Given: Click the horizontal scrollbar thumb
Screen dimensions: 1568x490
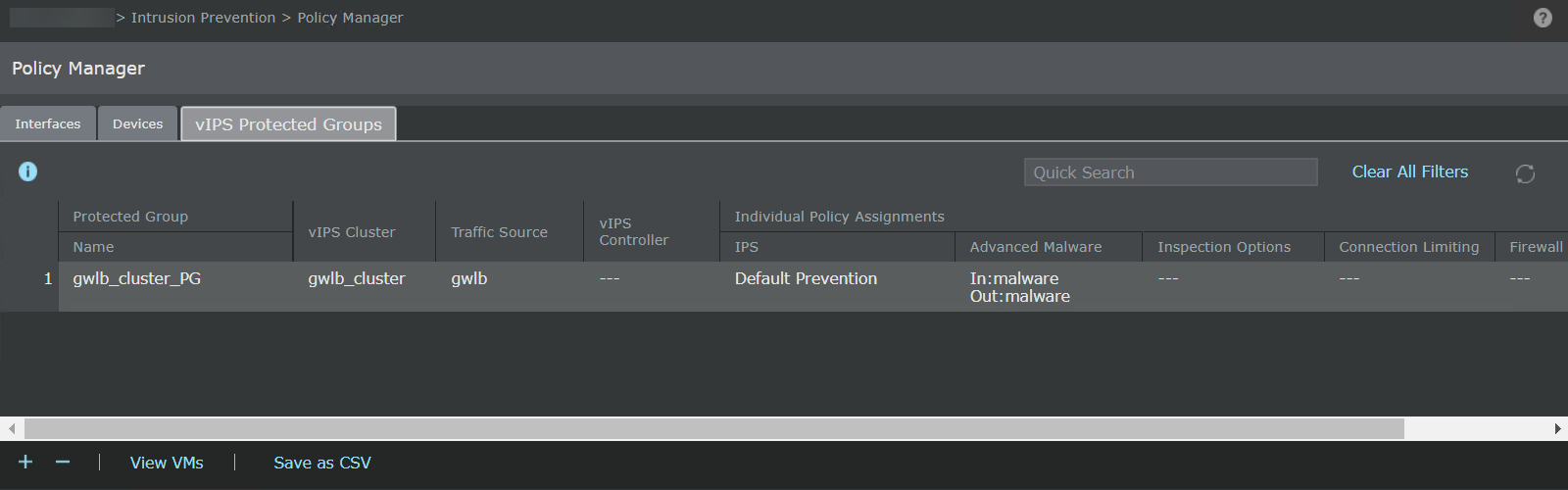Looking at the screenshot, I should click(714, 428).
